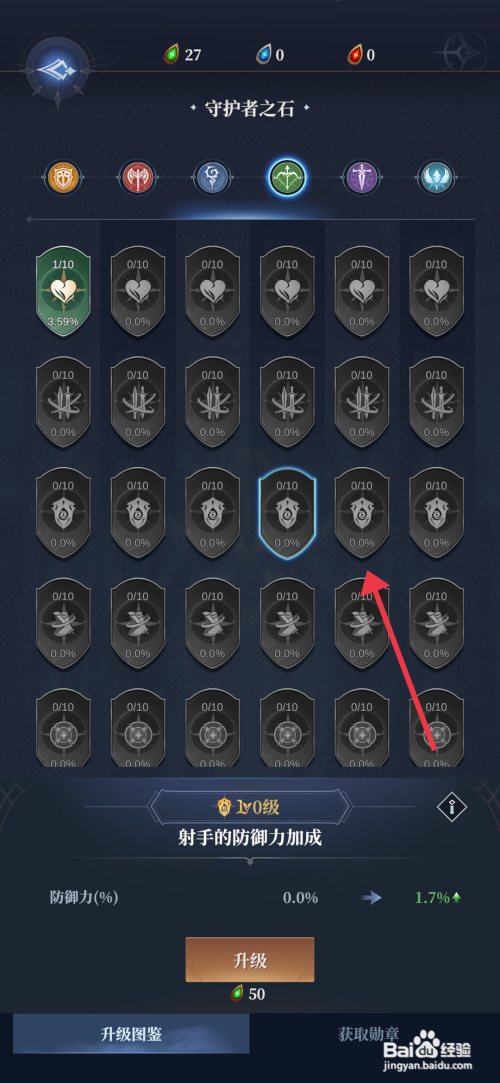Select the blue mage staff class icon
Image resolution: width=500 pixels, height=1083 pixels.
point(212,178)
